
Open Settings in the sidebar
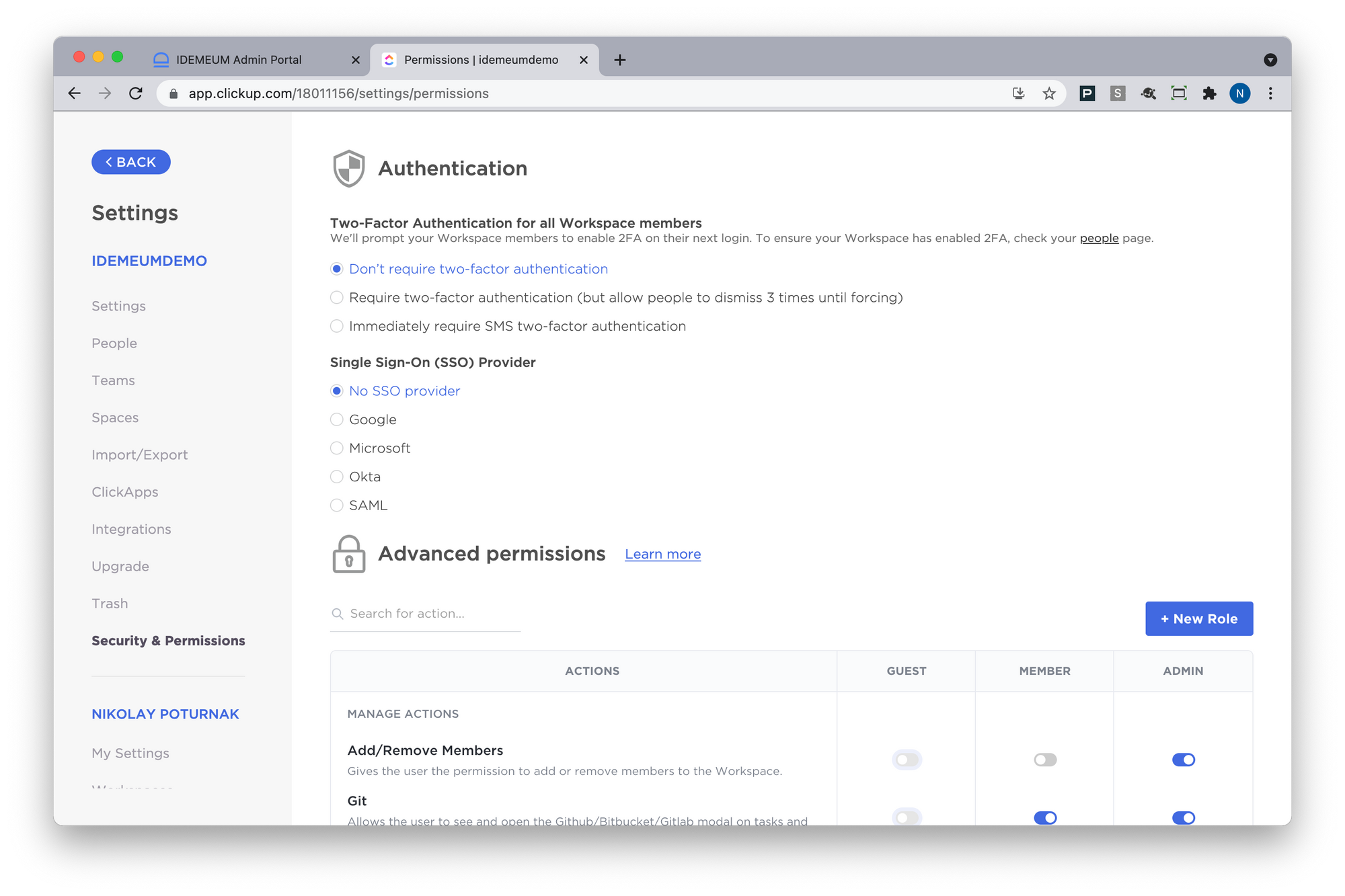pyautogui.click(x=119, y=306)
